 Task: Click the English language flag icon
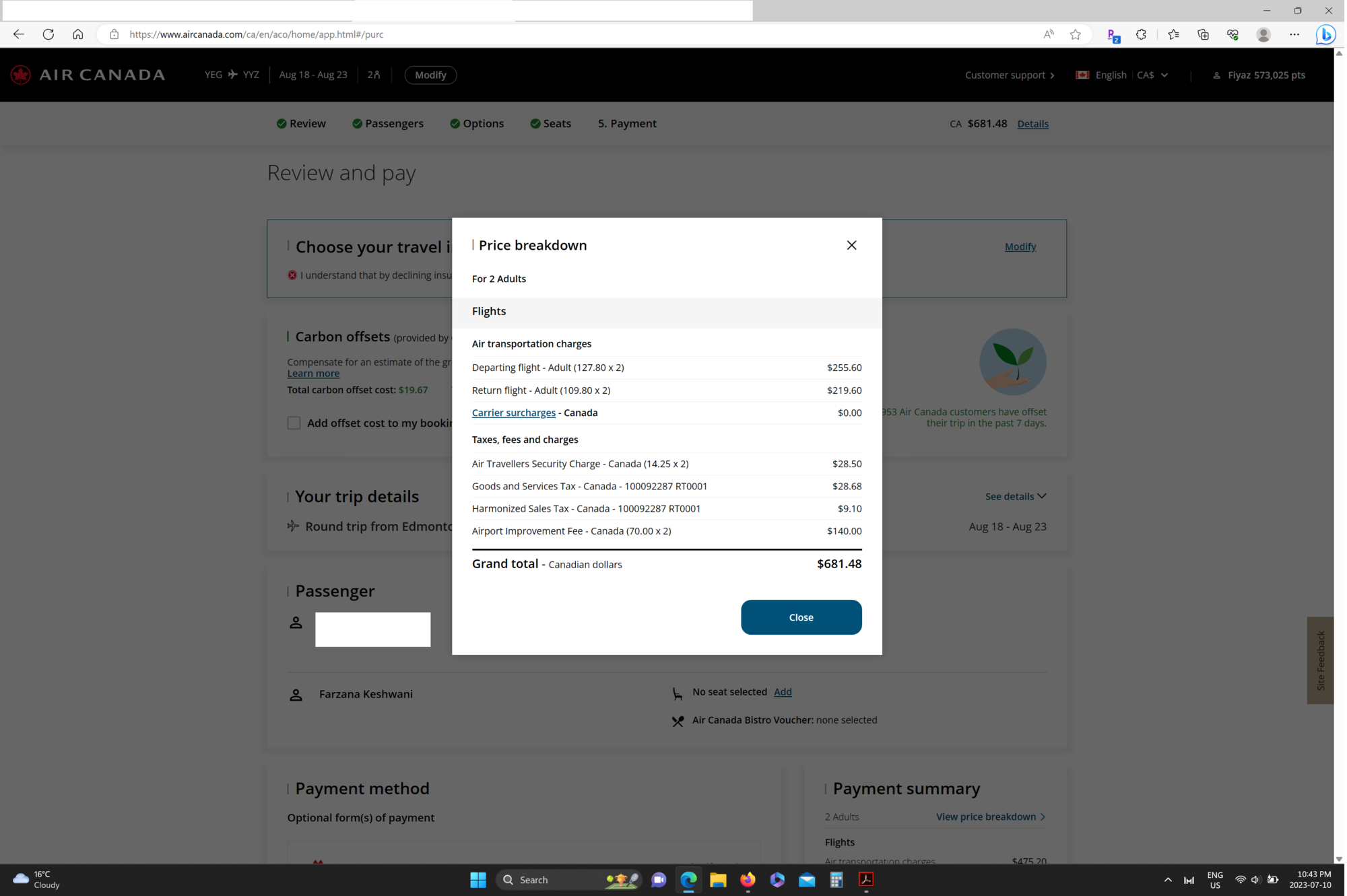coord(1082,75)
